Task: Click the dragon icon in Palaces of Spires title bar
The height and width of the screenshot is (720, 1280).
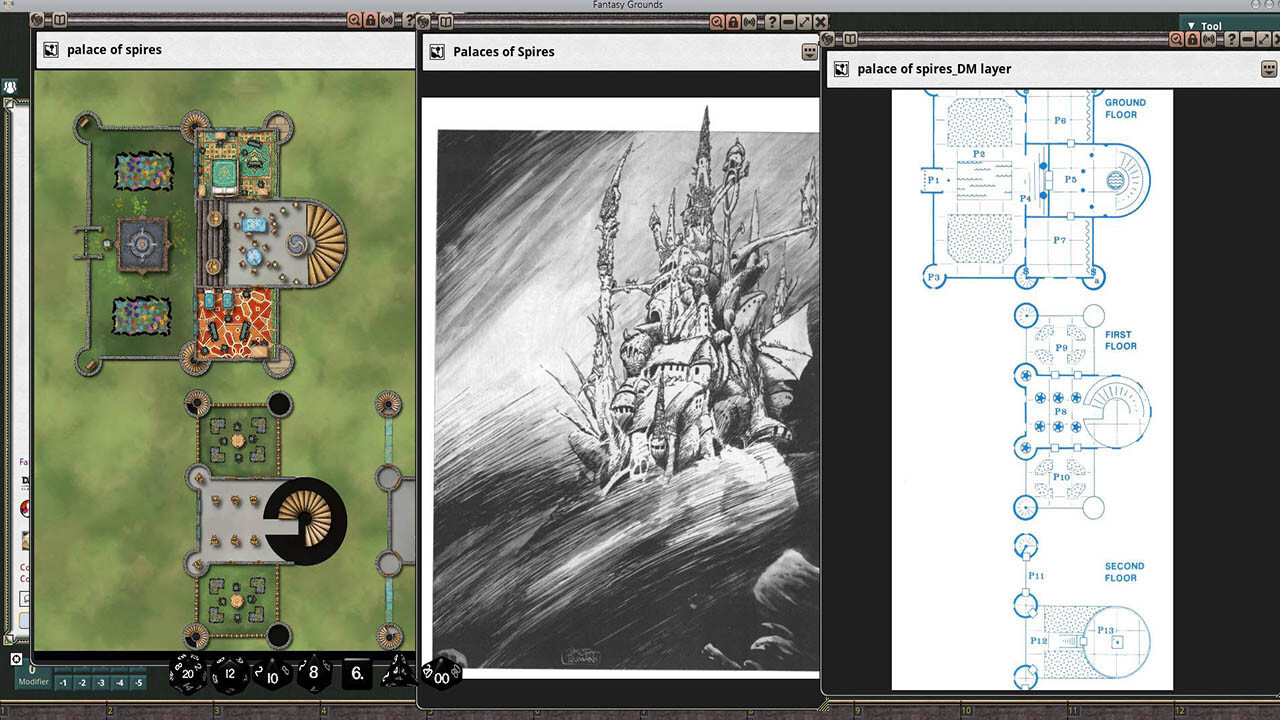Action: click(x=423, y=21)
